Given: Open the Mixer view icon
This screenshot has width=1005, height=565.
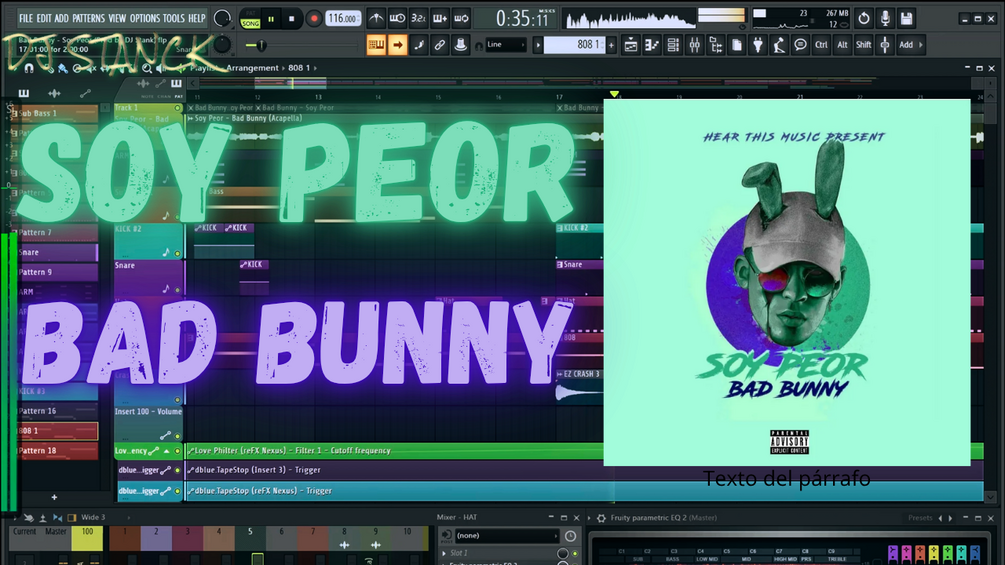Looking at the screenshot, I should [694, 45].
